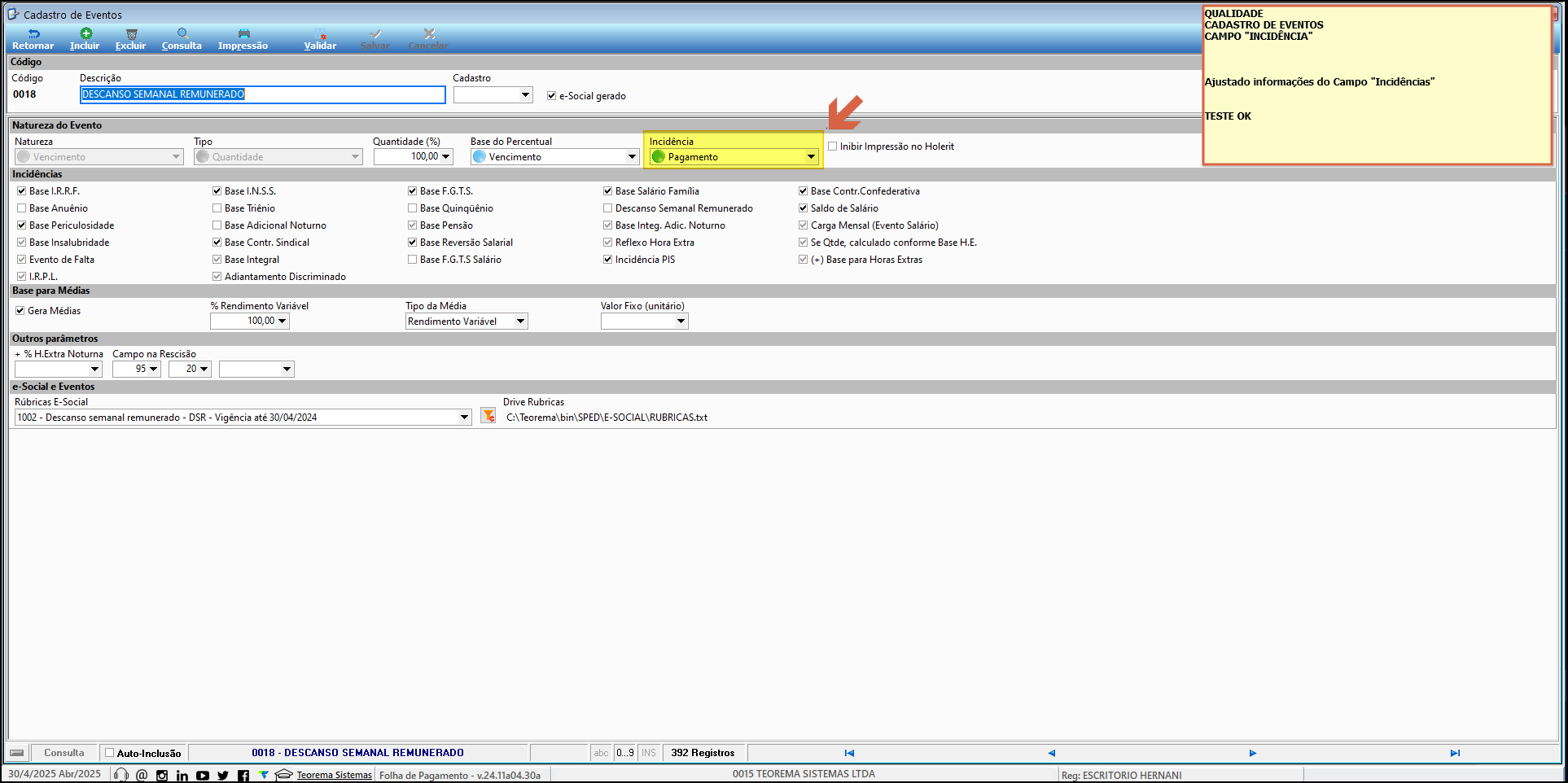Toggle Gera Médias checkbox
Viewport: 1568px width, 783px height.
[20, 311]
